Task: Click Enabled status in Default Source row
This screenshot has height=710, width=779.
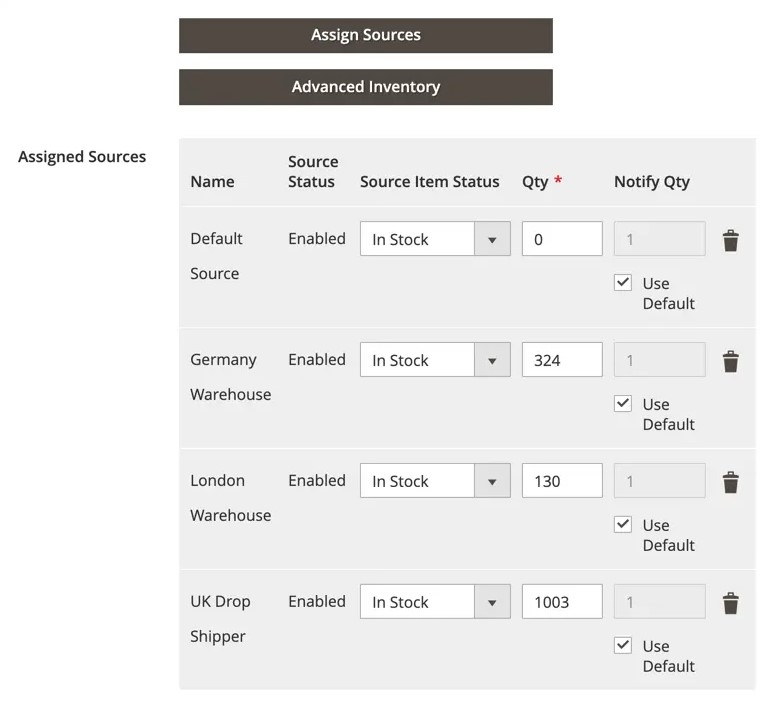Action: click(x=317, y=239)
